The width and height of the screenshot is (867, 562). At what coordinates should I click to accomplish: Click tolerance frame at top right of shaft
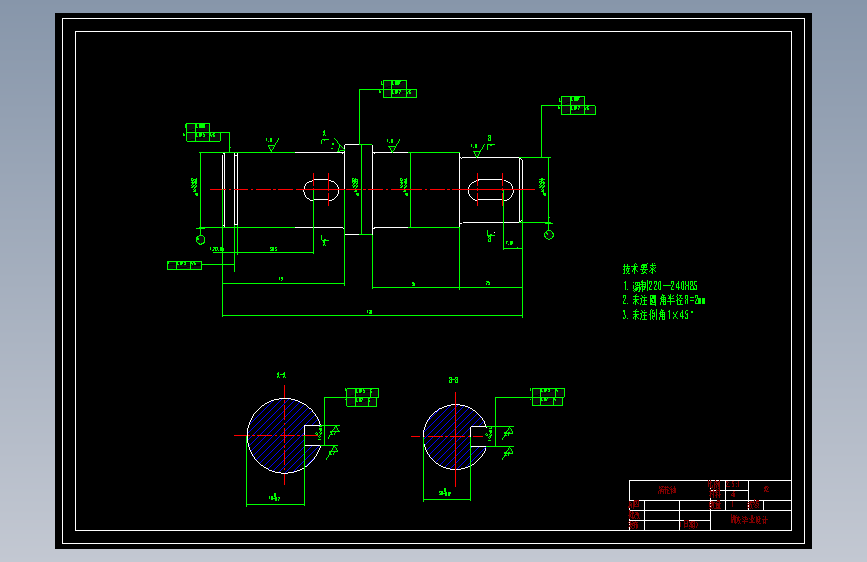click(x=578, y=106)
